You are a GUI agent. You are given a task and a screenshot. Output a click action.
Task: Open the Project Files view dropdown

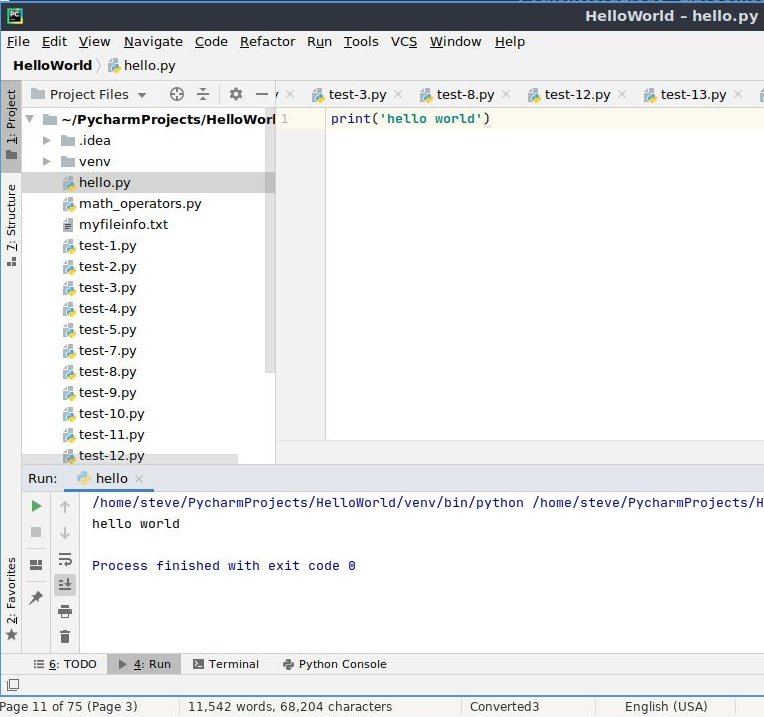142,94
